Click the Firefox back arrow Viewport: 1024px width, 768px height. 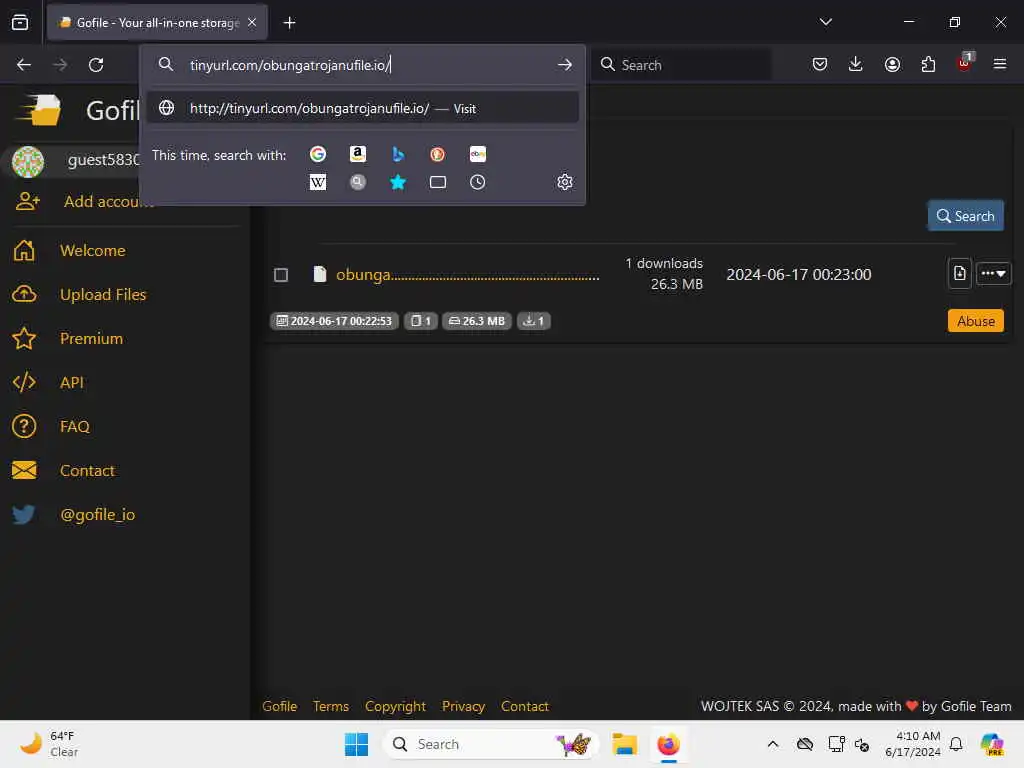pos(24,65)
